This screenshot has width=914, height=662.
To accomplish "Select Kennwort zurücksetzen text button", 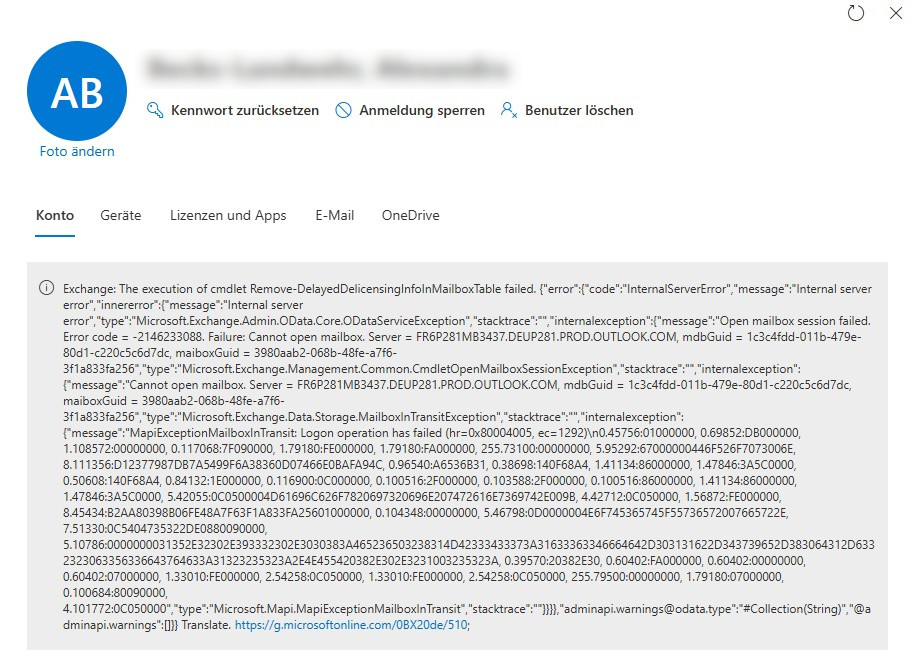I will pyautogui.click(x=245, y=110).
